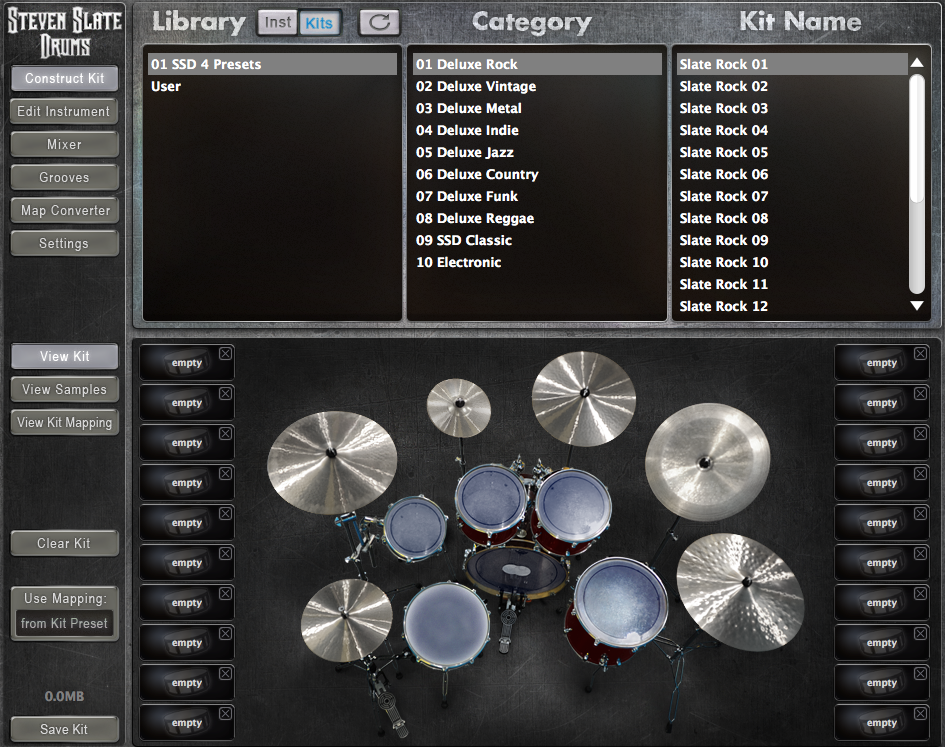Load the Slate Rock 04 kit

[x=792, y=130]
